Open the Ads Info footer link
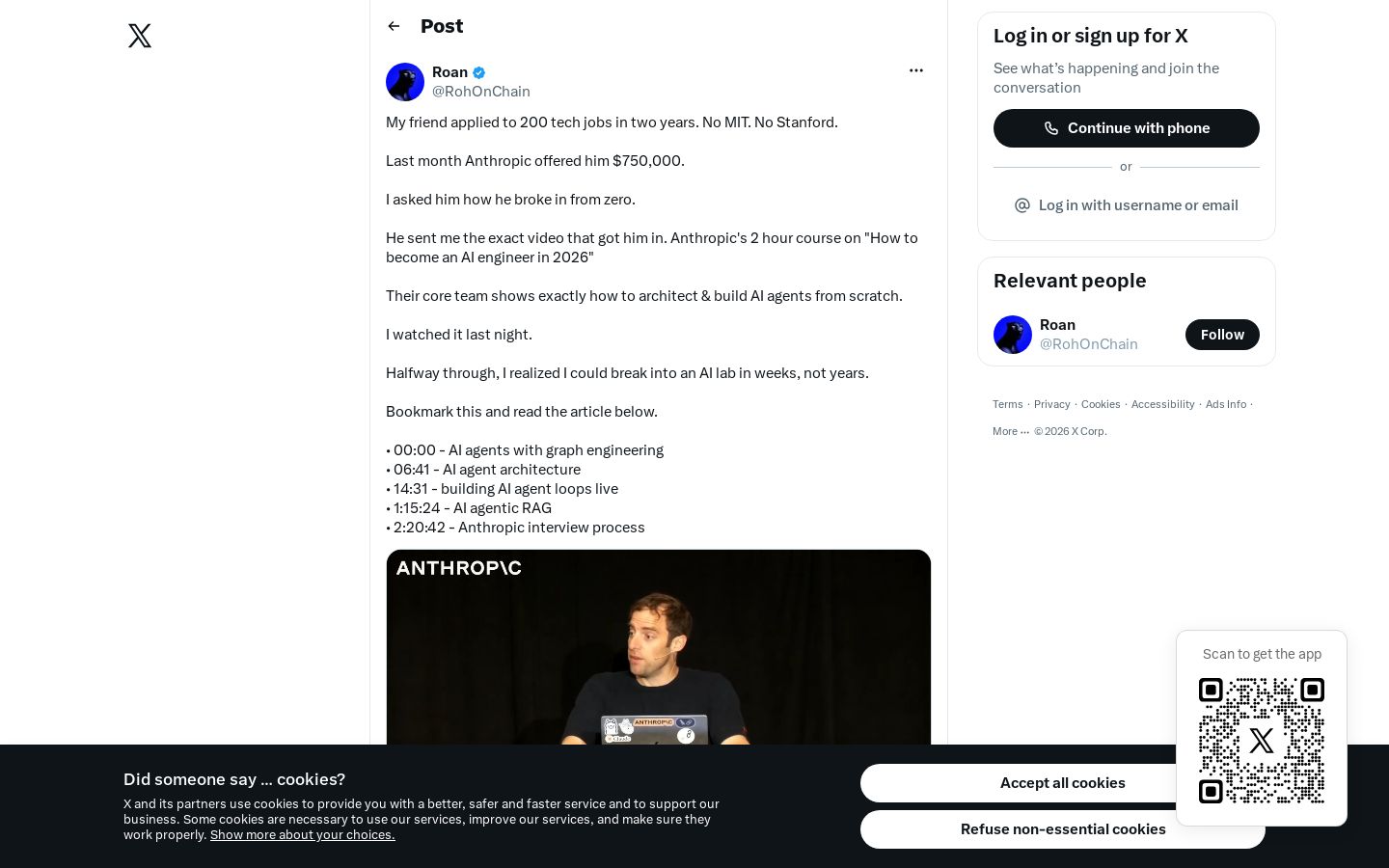 (x=1226, y=404)
